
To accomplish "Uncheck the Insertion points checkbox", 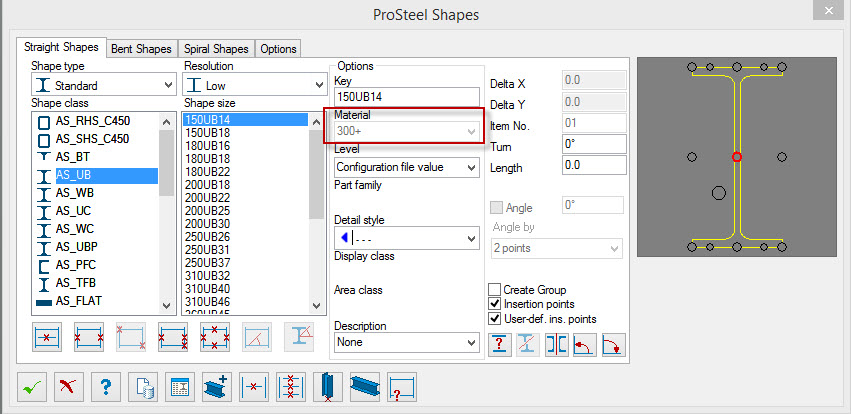I will [x=494, y=304].
